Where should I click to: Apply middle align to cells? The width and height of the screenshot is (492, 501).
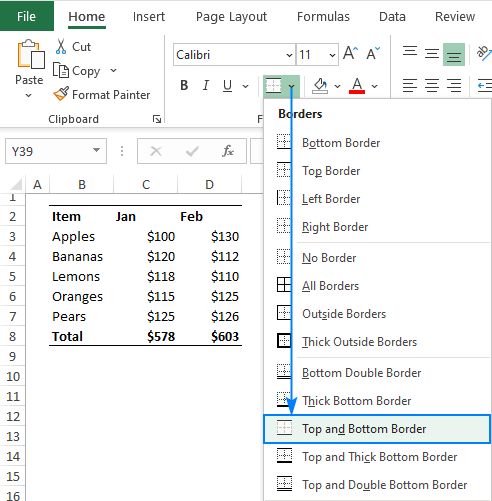(x=432, y=53)
